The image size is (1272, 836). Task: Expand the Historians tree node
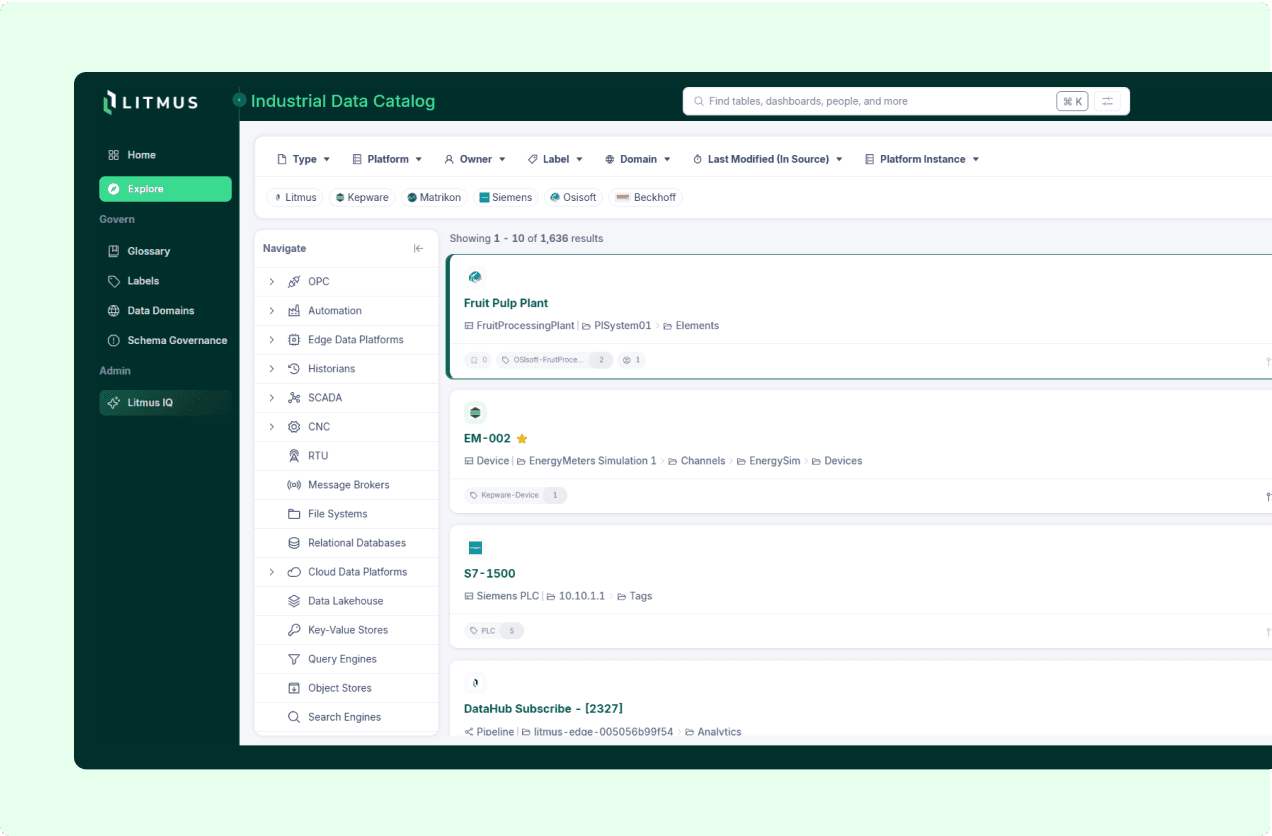tap(271, 369)
